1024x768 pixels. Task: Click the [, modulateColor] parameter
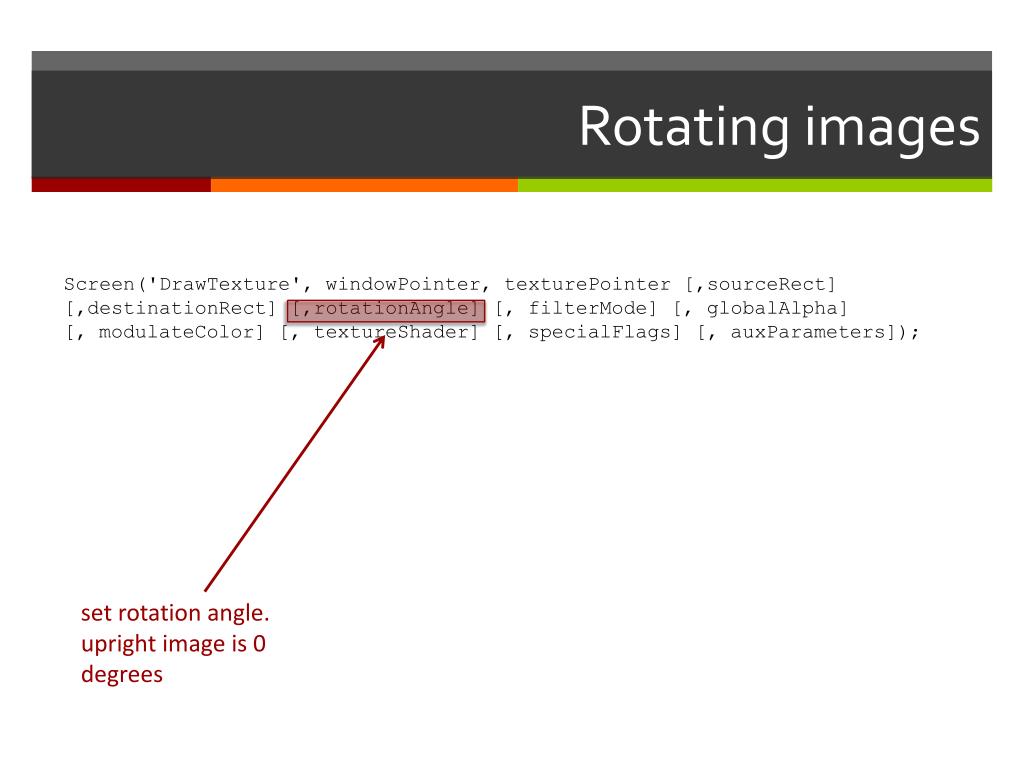click(x=165, y=332)
